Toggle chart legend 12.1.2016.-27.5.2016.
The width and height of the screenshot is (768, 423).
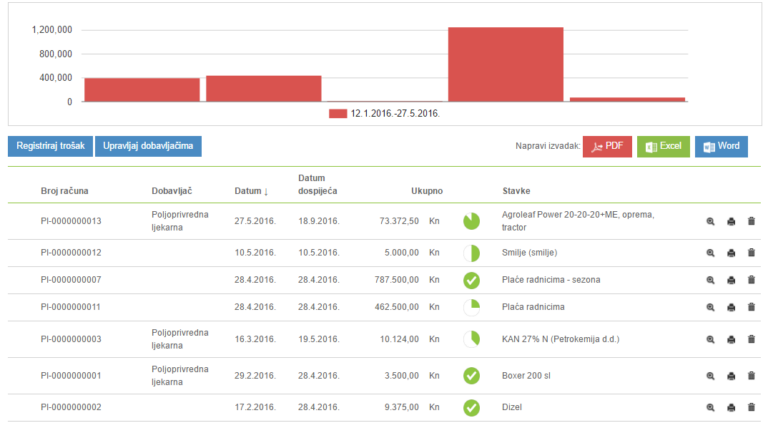(x=384, y=114)
